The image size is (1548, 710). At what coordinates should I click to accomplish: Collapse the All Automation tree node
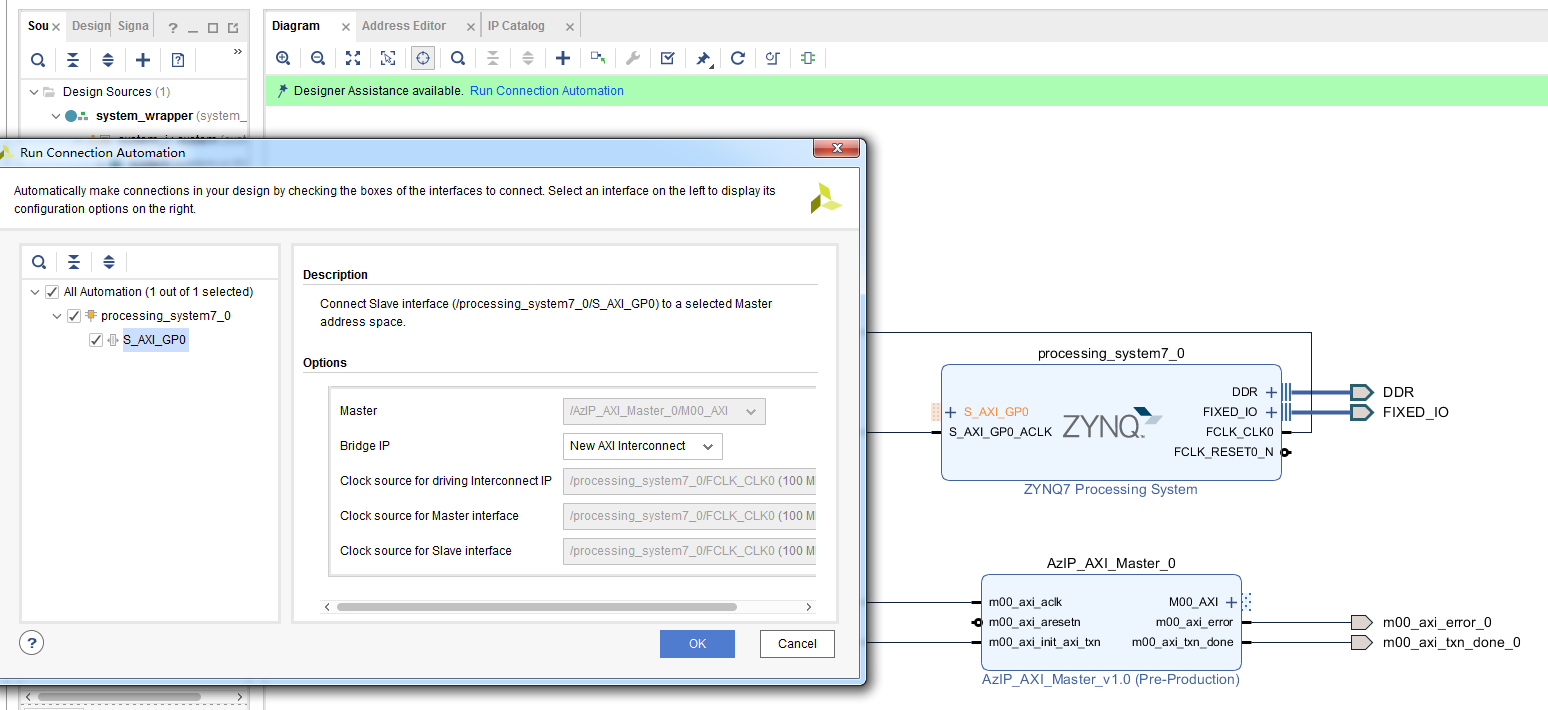coord(35,292)
